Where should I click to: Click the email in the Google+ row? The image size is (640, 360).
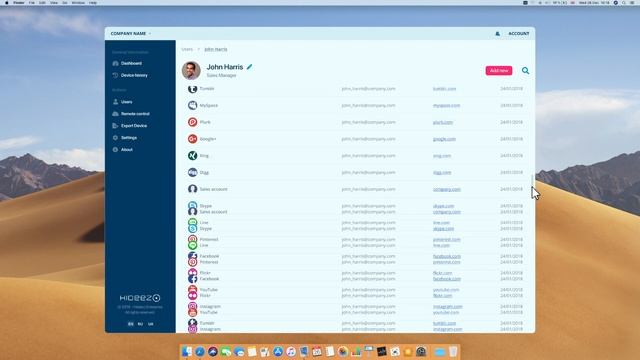tap(369, 139)
